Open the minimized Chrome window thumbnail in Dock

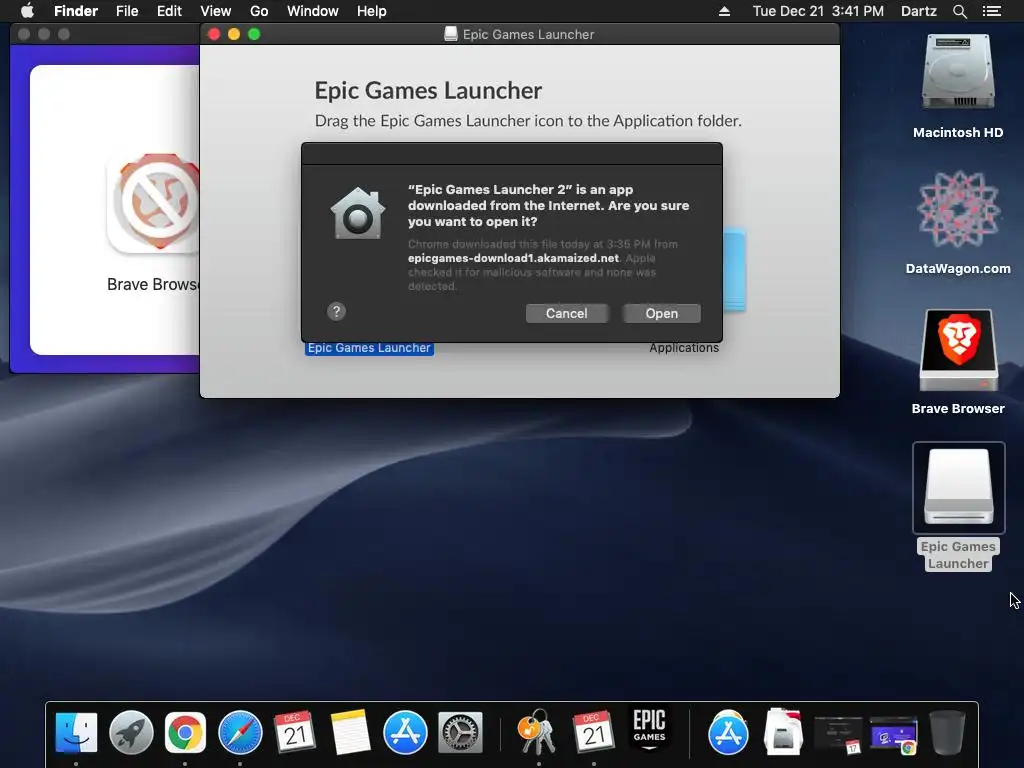pyautogui.click(x=893, y=735)
